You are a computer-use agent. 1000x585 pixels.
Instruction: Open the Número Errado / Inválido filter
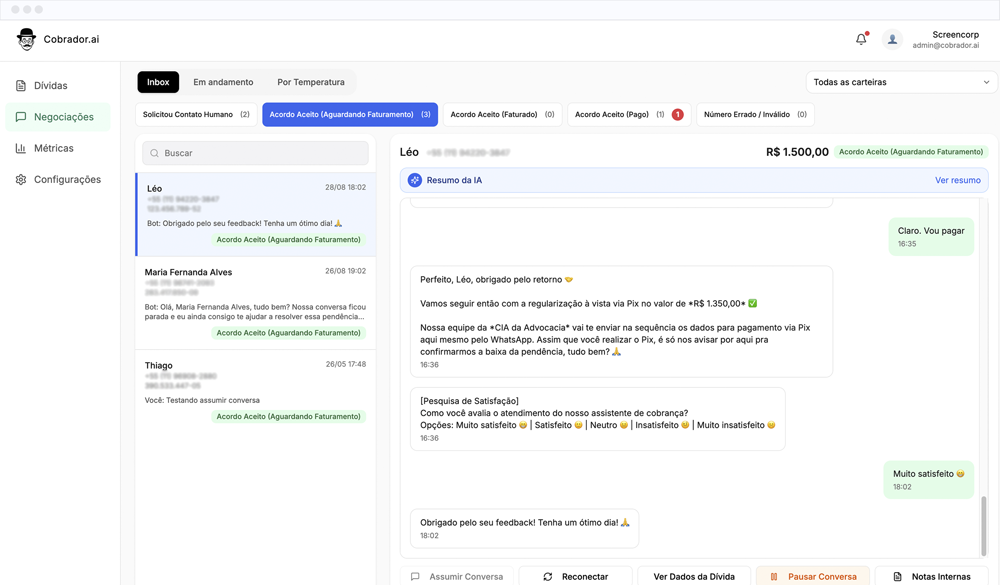coord(755,115)
